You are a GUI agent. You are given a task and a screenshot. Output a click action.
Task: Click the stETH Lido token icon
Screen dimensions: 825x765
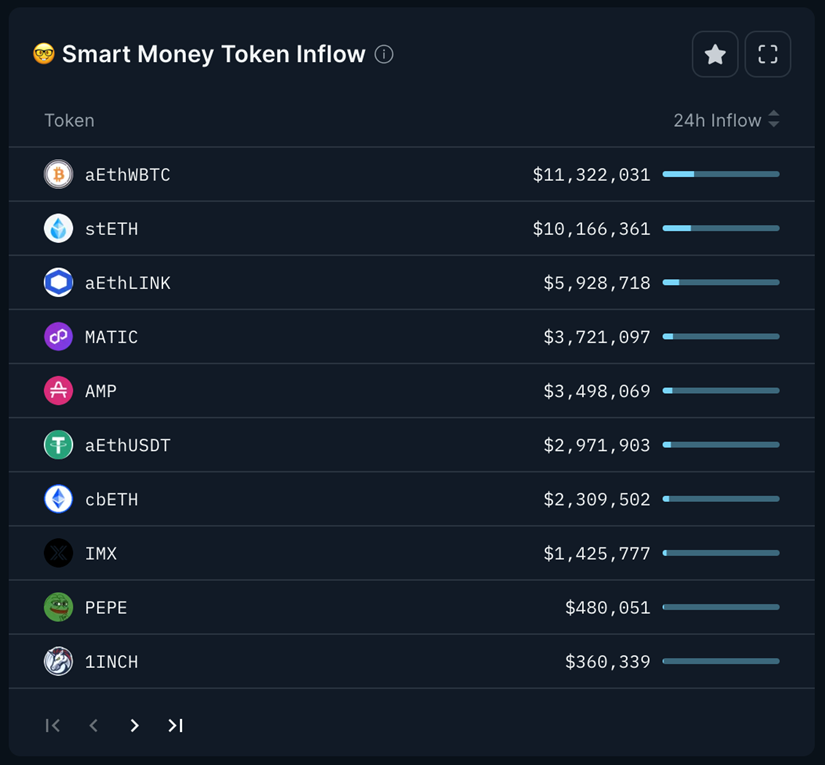tap(59, 229)
